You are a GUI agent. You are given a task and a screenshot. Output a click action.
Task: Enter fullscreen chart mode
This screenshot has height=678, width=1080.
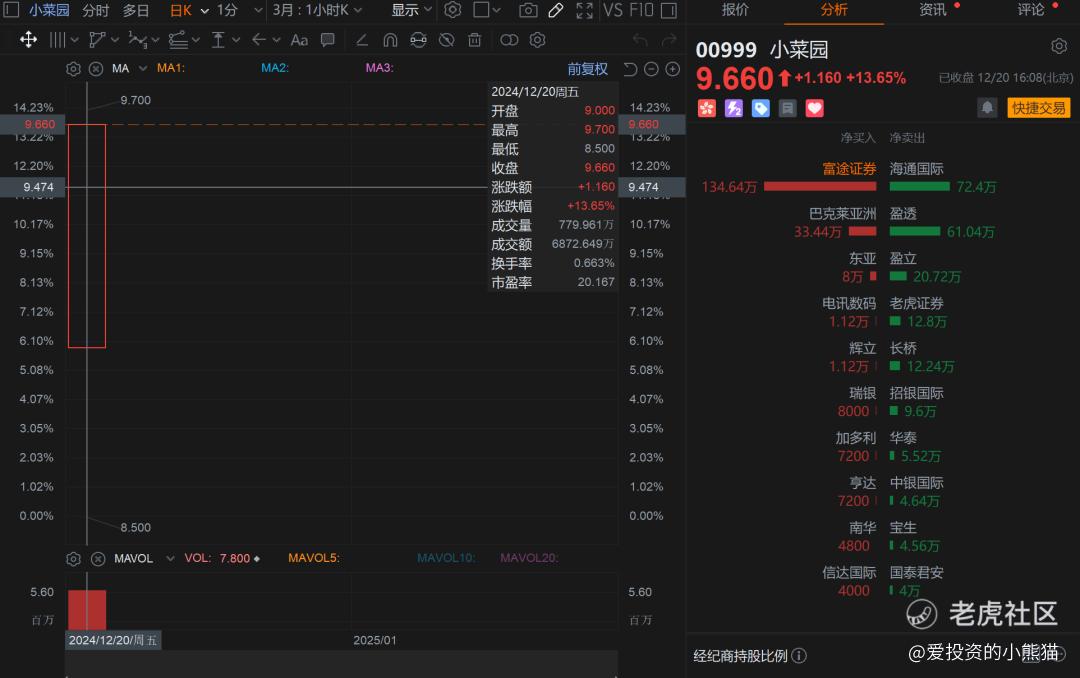584,10
